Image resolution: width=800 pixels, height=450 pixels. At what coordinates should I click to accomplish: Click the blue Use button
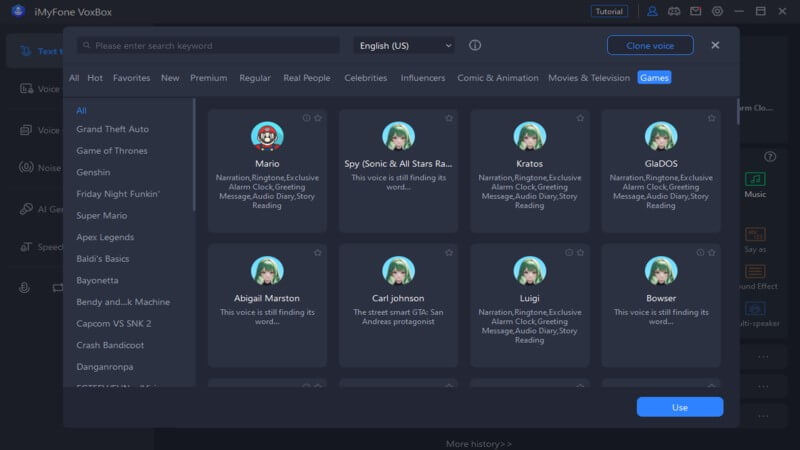(680, 407)
